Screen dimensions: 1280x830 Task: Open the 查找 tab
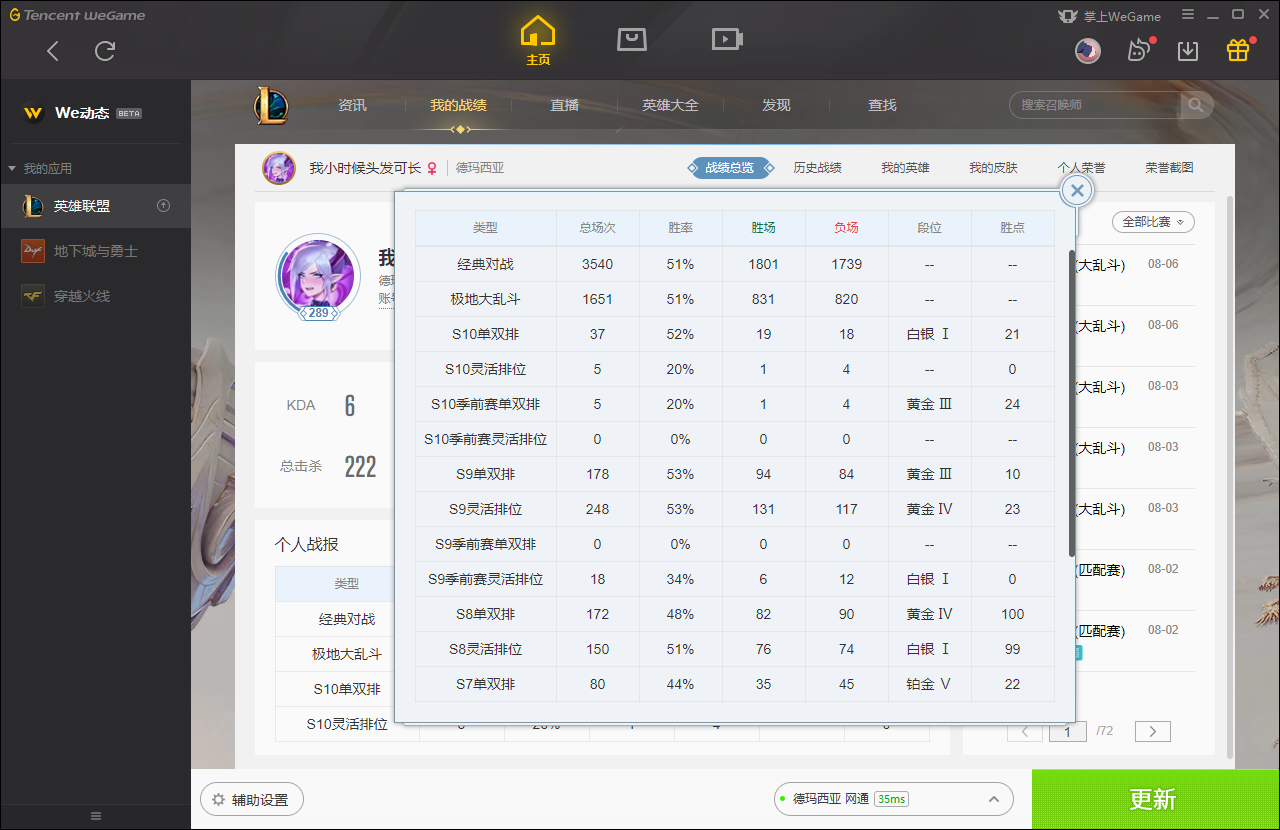882,105
